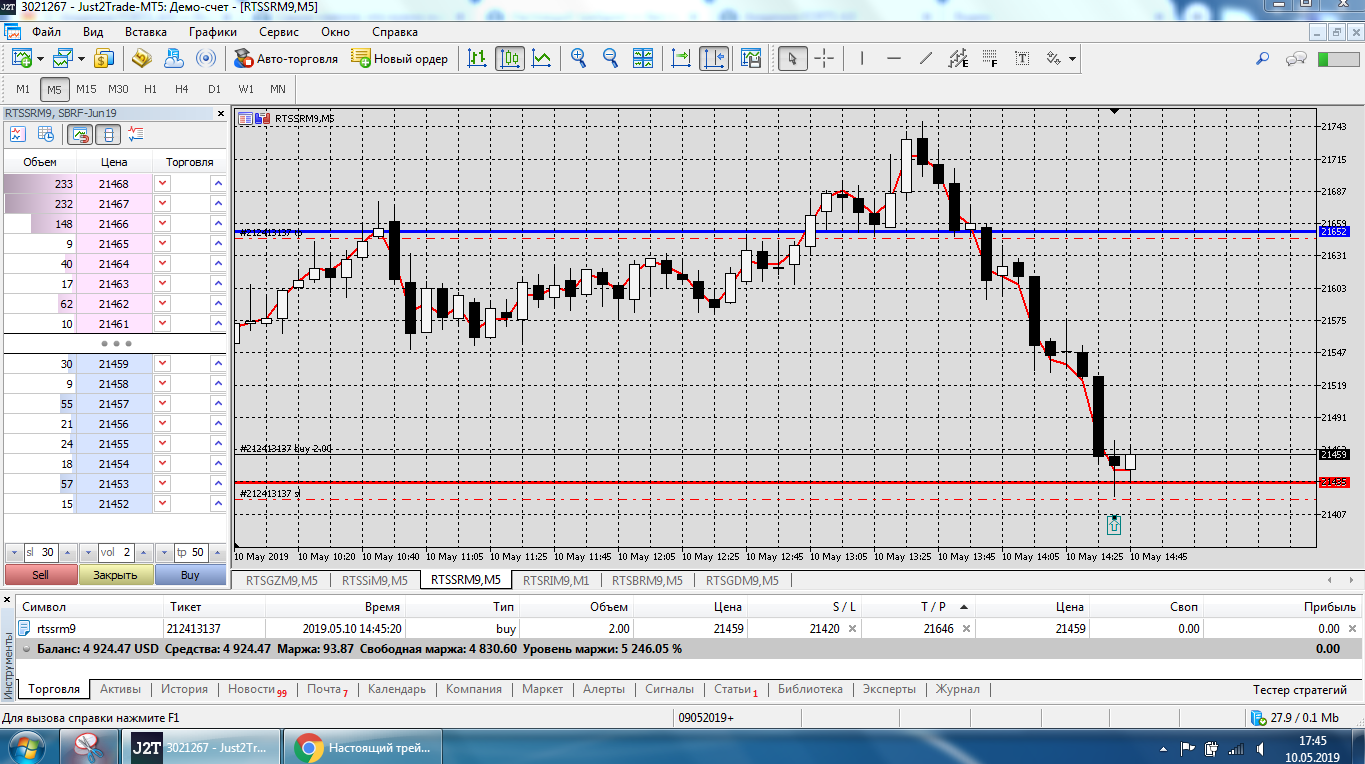
Task: Zoom out on the chart
Action: pyautogui.click(x=610, y=59)
